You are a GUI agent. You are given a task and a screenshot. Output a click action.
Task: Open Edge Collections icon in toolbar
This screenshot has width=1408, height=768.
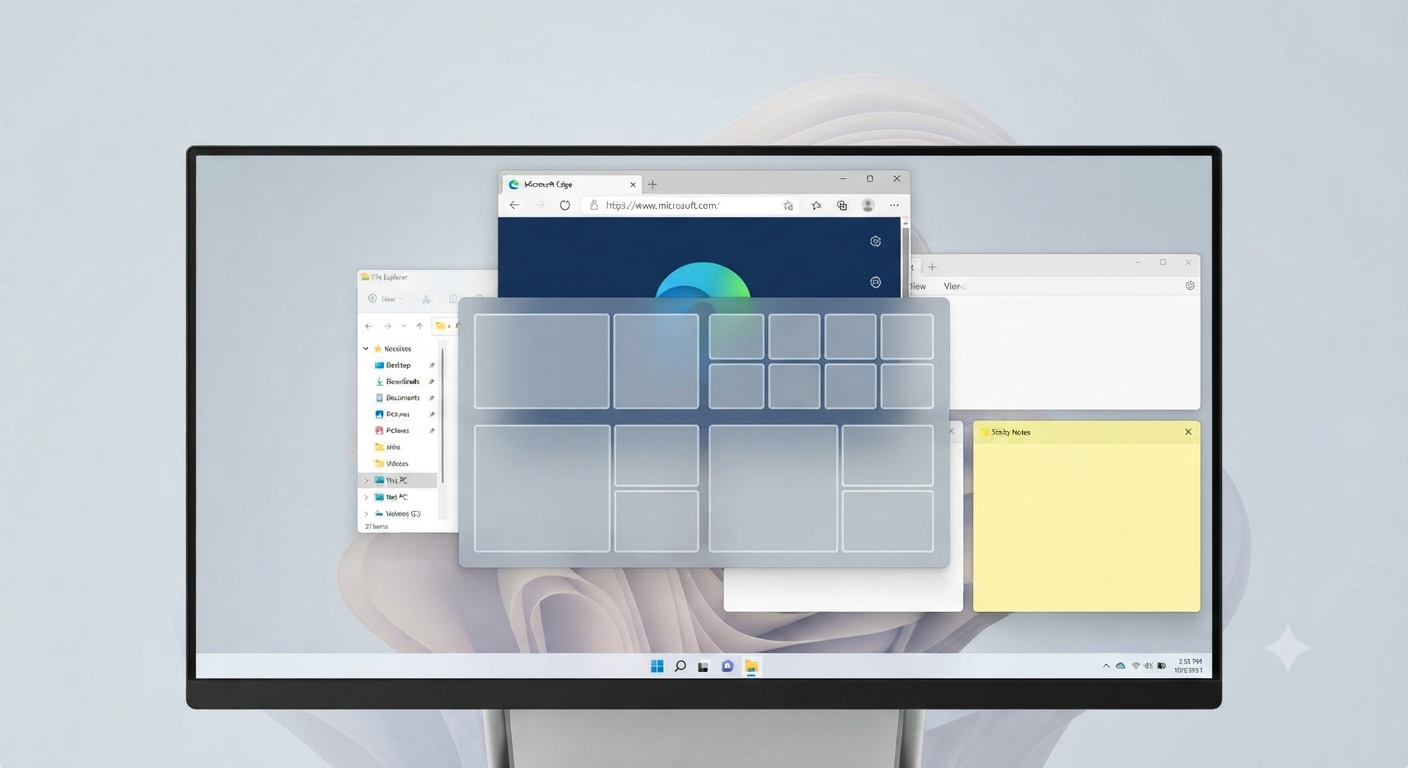point(842,205)
